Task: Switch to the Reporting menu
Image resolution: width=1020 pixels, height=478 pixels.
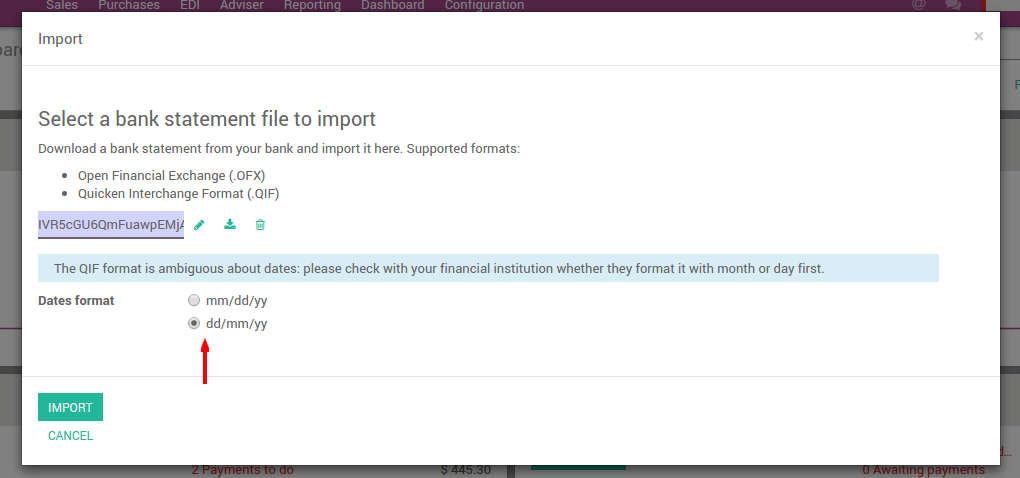Action: [312, 5]
